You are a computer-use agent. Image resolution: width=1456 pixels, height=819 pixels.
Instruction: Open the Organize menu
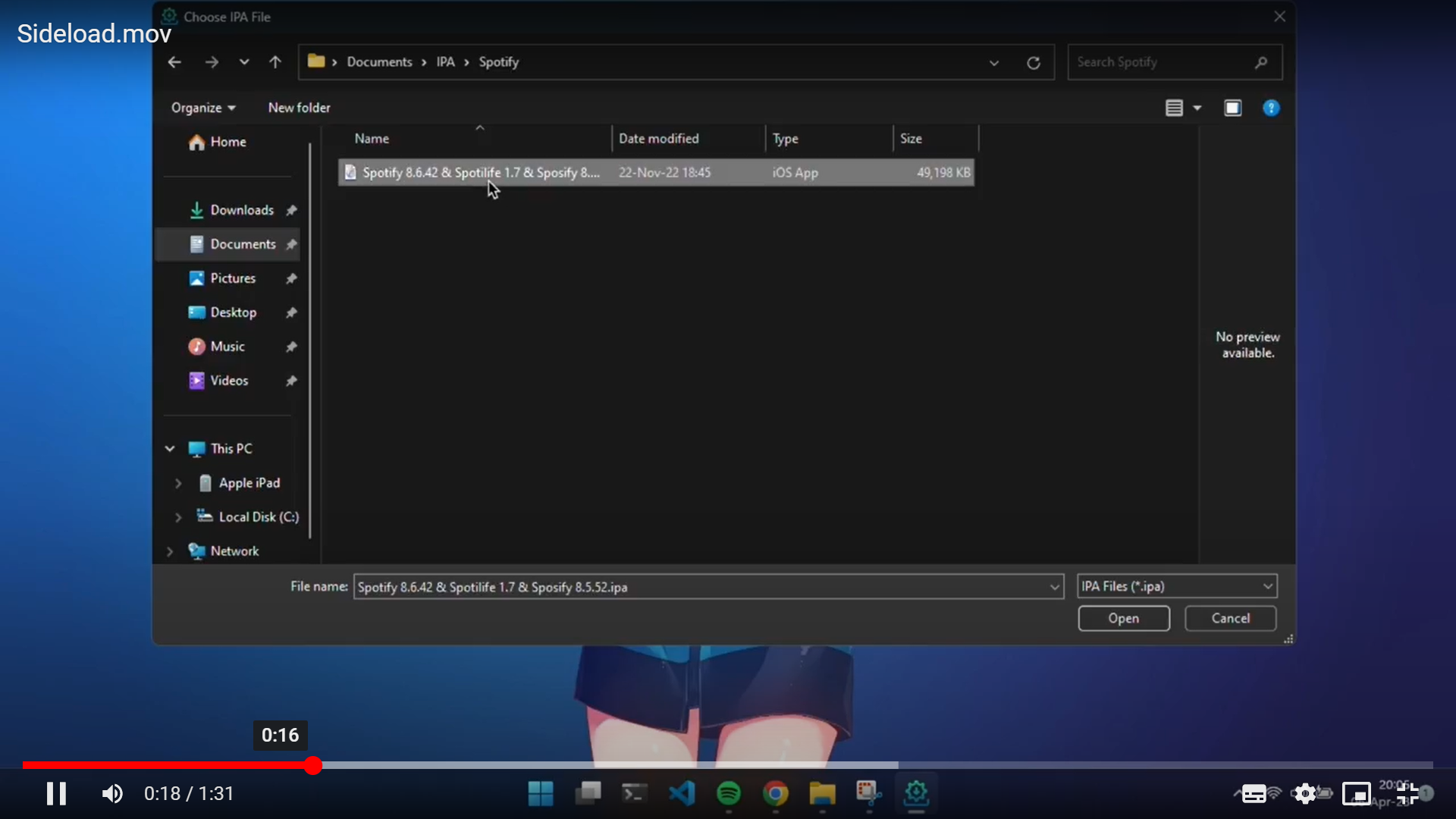pos(203,108)
